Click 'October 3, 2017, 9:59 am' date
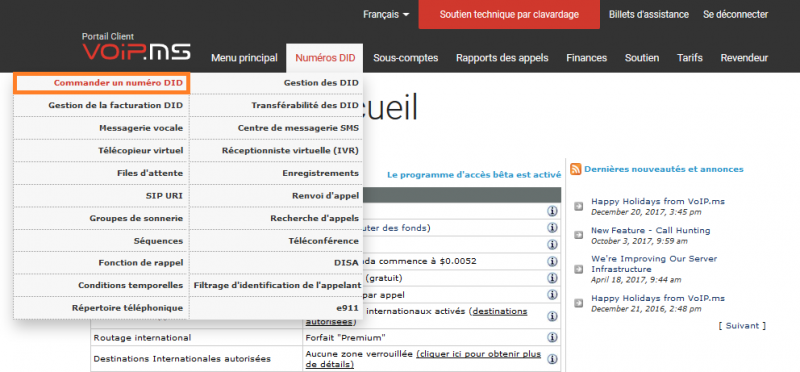 [639, 241]
